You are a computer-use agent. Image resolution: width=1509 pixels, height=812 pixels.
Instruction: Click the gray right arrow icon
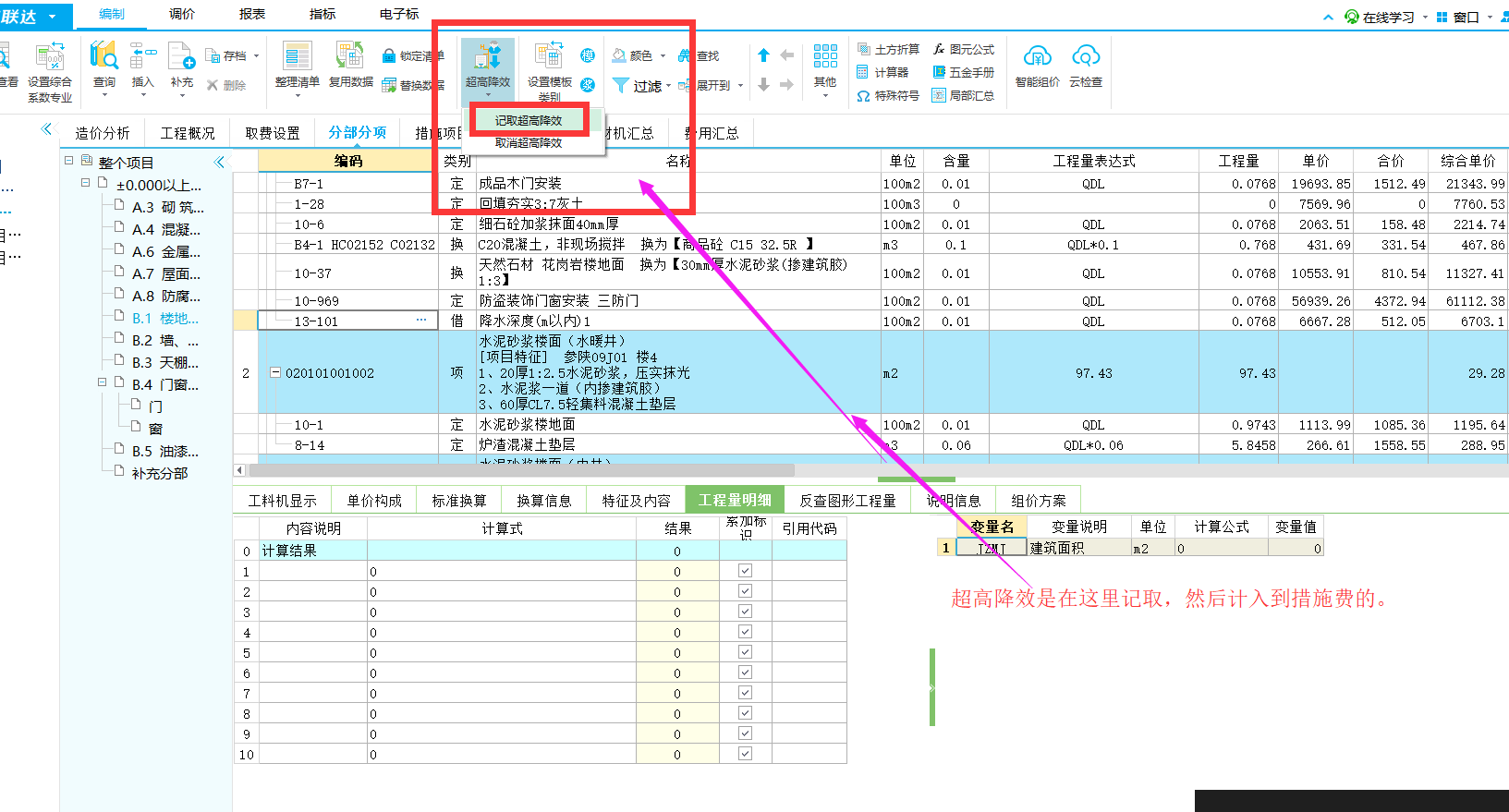click(786, 85)
